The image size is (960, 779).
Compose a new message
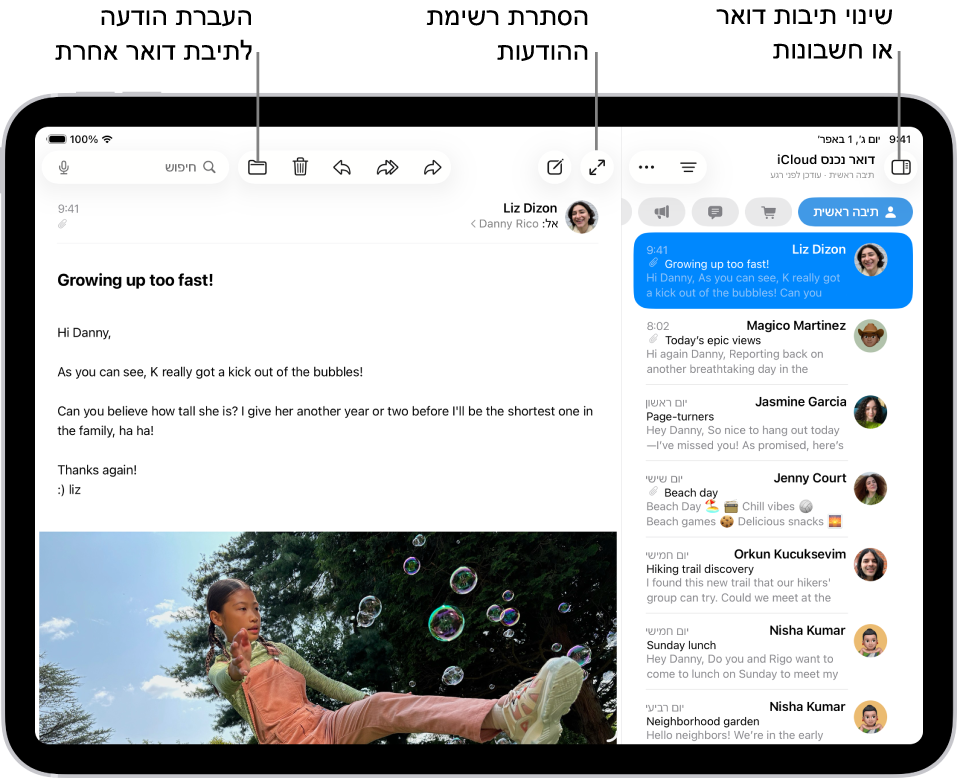click(555, 167)
